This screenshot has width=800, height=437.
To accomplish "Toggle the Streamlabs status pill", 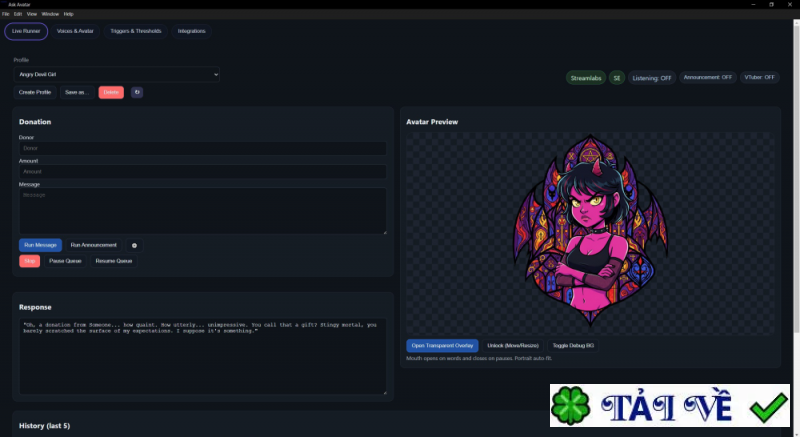I will point(586,78).
